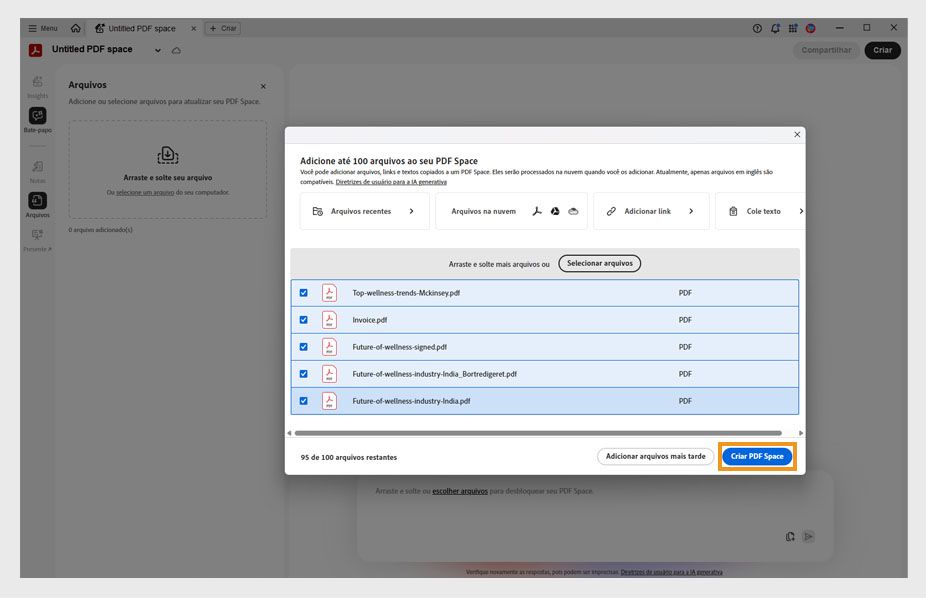
Task: Open the Untitled PDF space title dropdown
Action: (x=157, y=48)
